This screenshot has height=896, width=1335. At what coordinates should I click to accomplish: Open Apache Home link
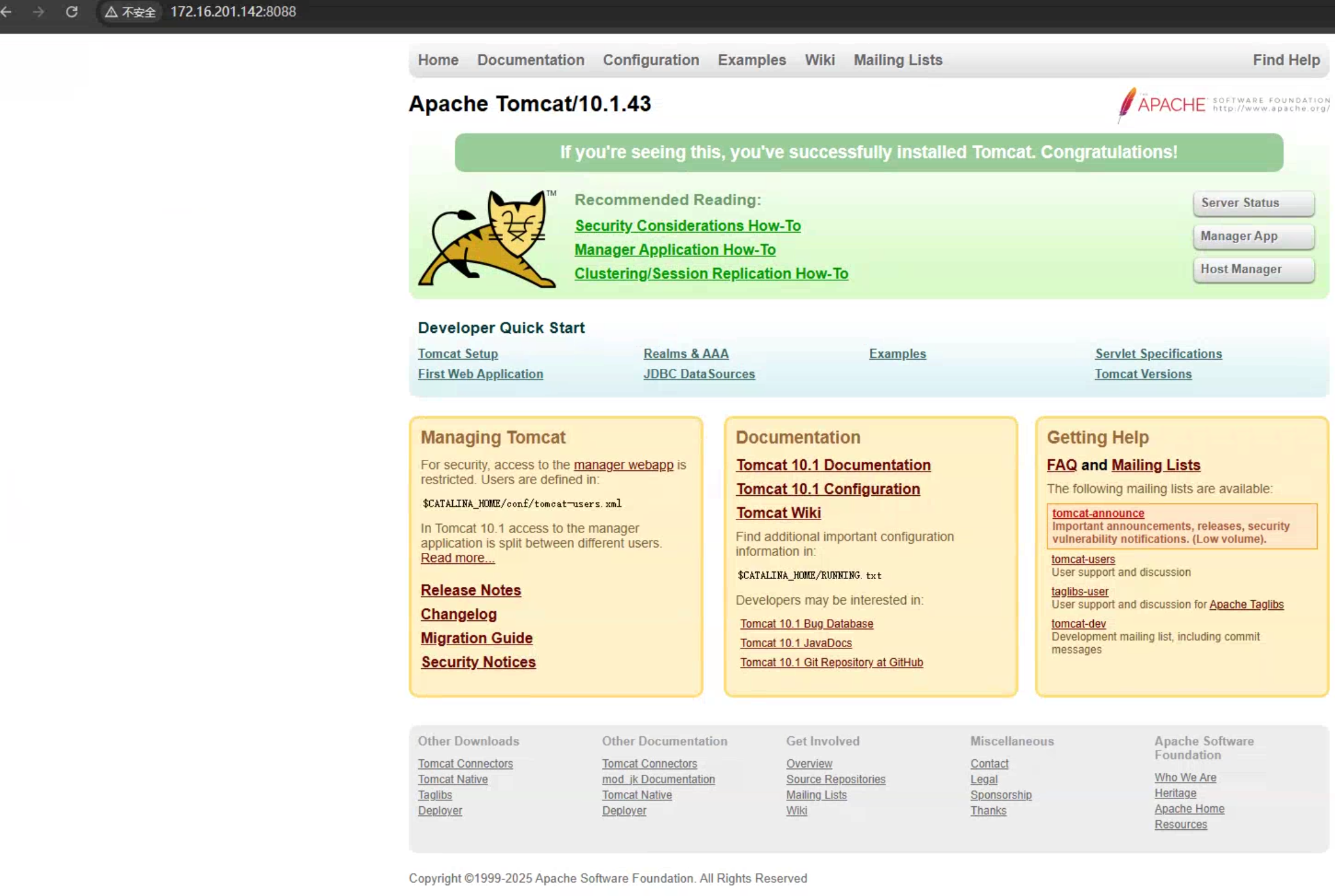[x=1189, y=809]
